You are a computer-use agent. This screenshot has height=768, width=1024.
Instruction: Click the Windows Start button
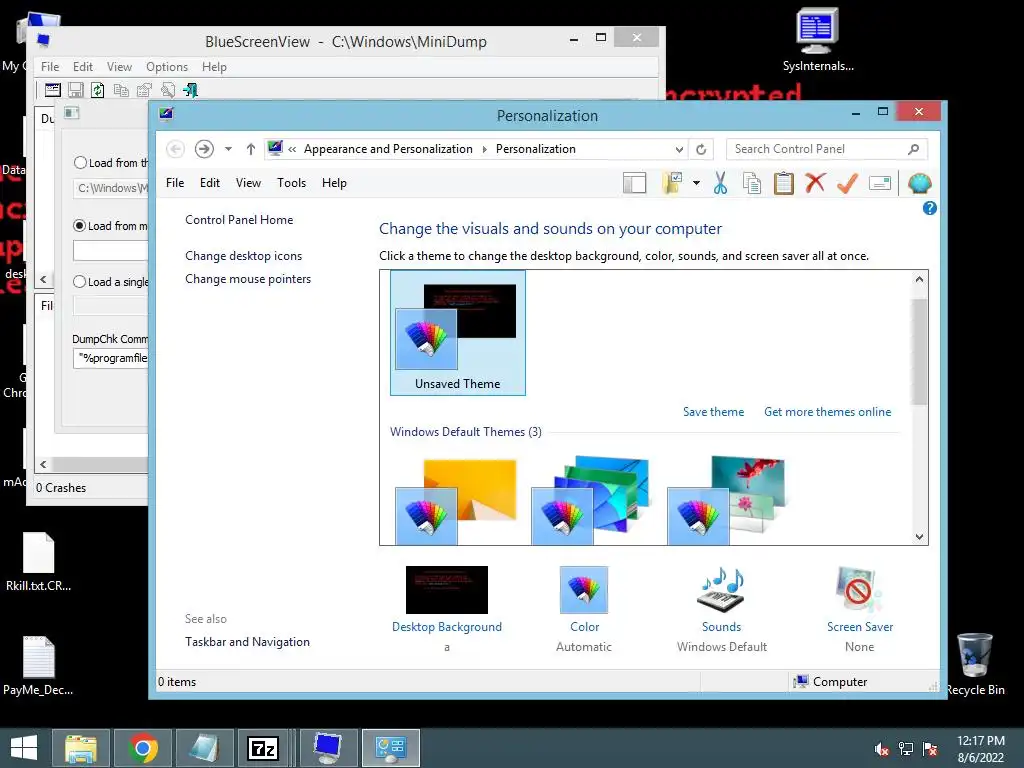point(24,748)
